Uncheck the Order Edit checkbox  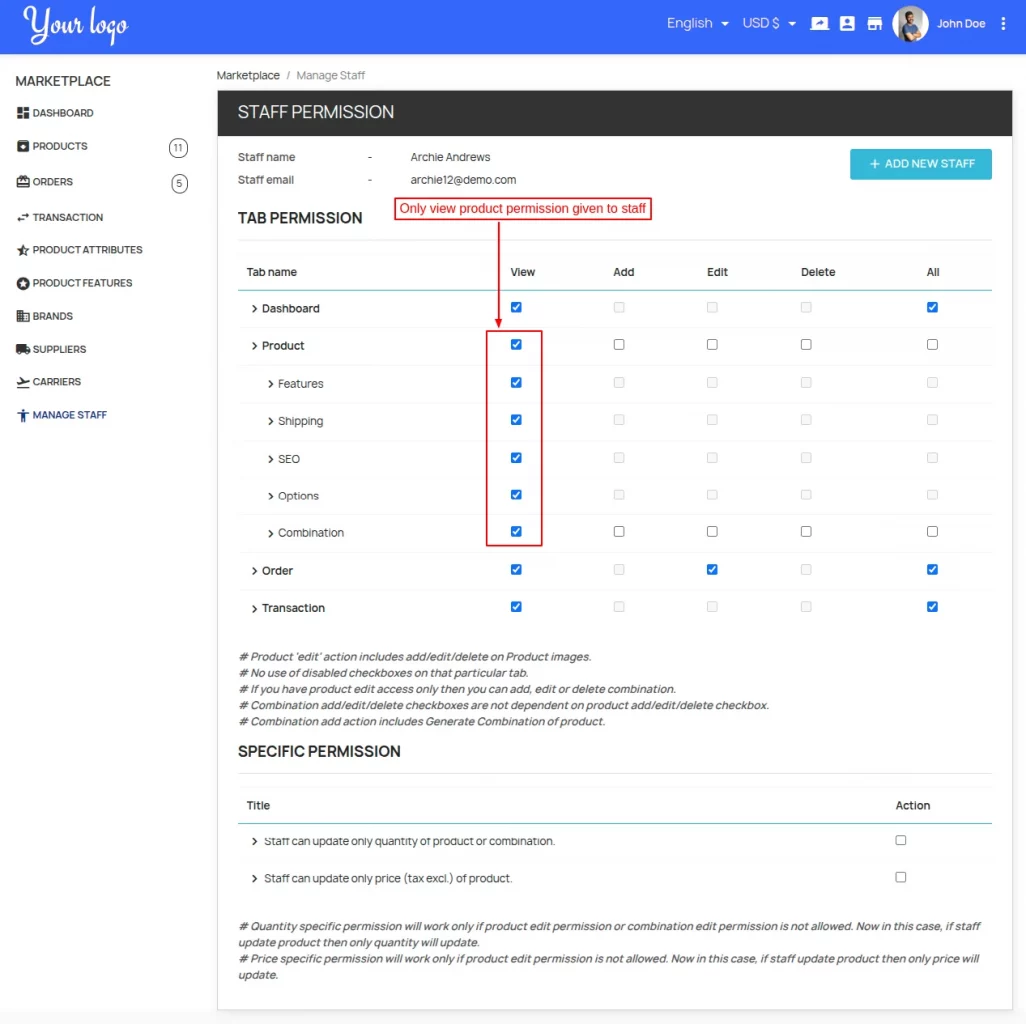(712, 569)
